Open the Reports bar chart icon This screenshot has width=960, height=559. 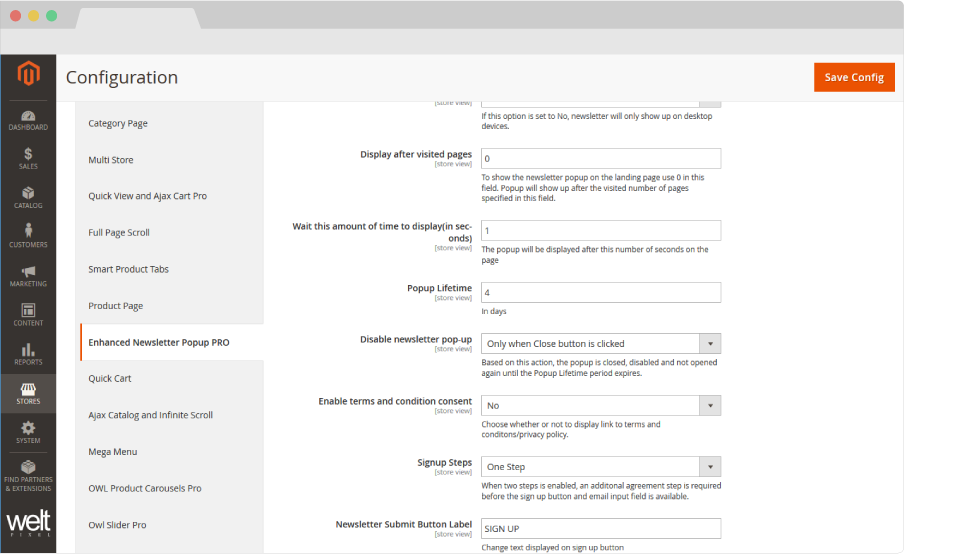[28, 353]
